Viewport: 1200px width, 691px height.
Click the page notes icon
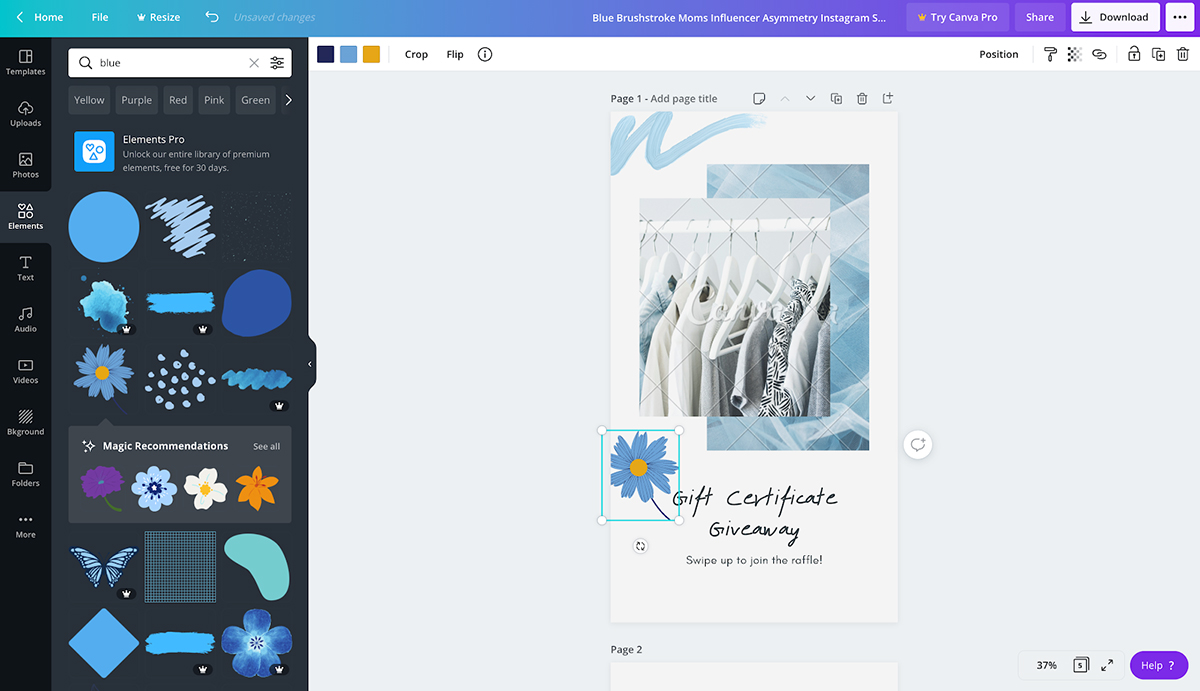tap(759, 99)
